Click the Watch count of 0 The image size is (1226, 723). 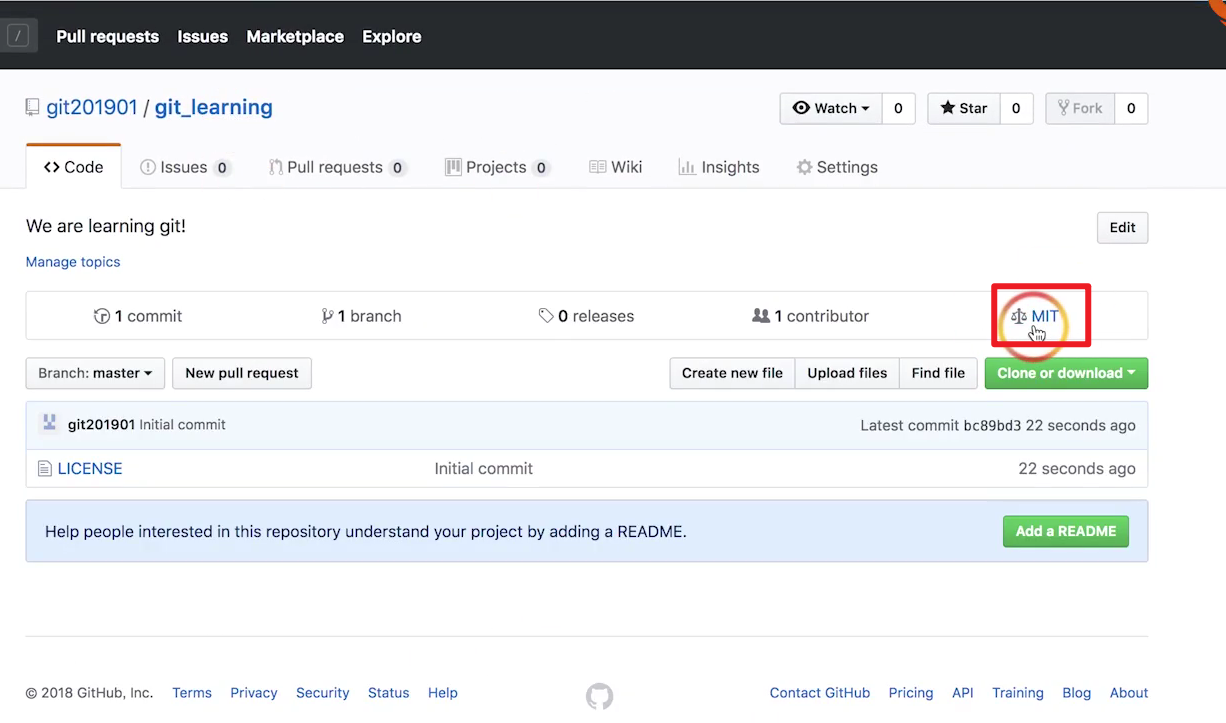tap(898, 108)
